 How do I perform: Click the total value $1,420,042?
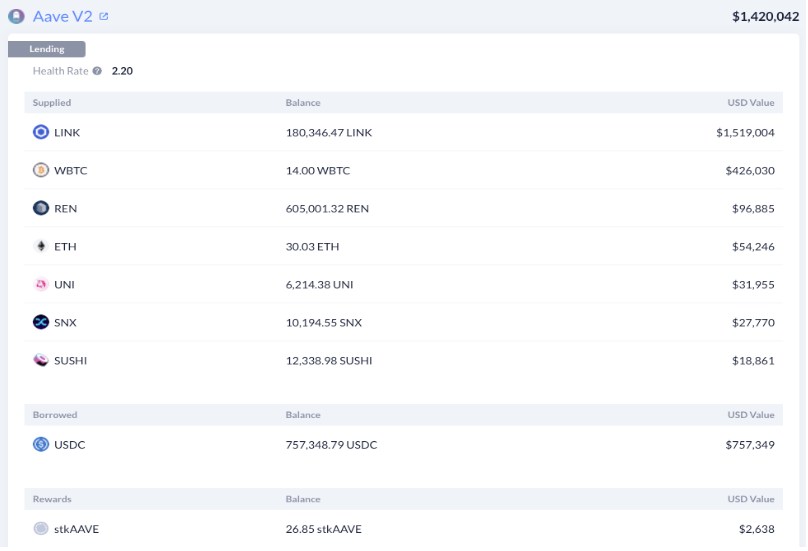coord(765,16)
